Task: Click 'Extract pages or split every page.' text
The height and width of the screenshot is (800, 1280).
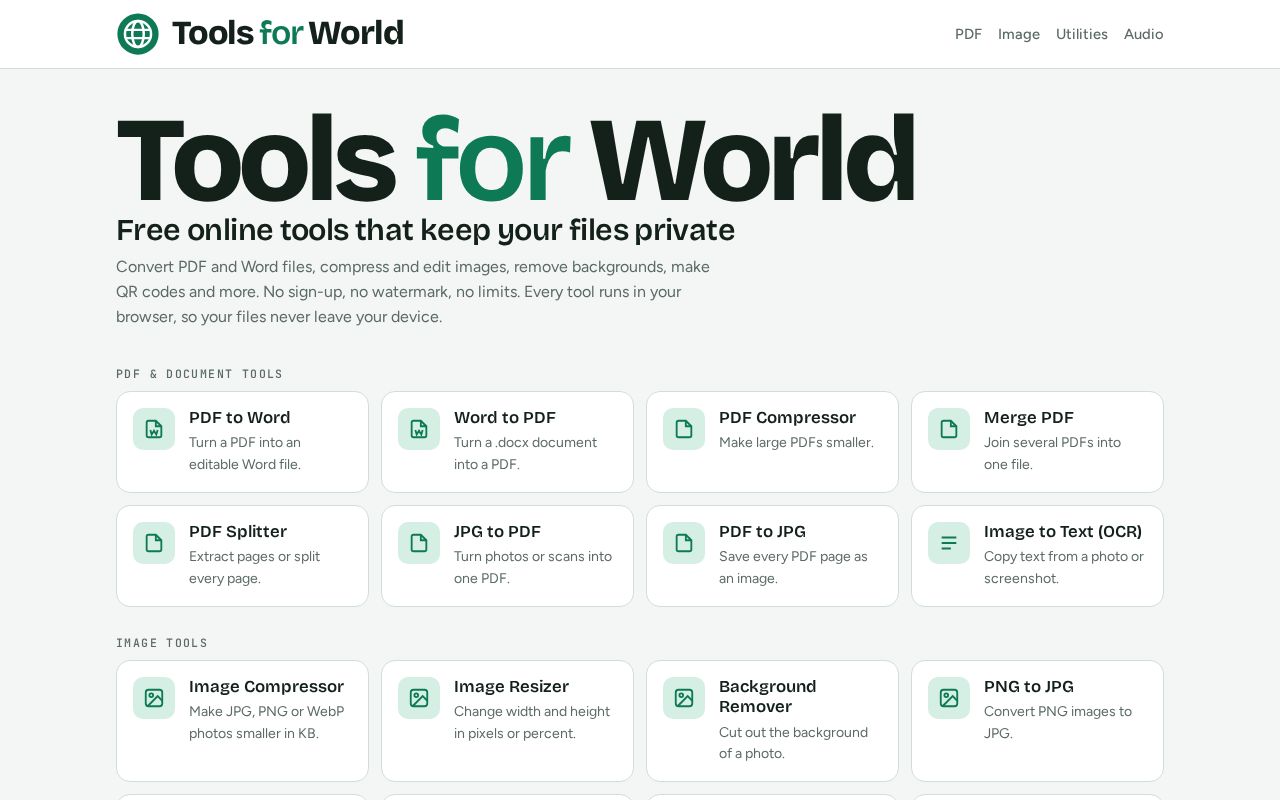Action: (254, 567)
